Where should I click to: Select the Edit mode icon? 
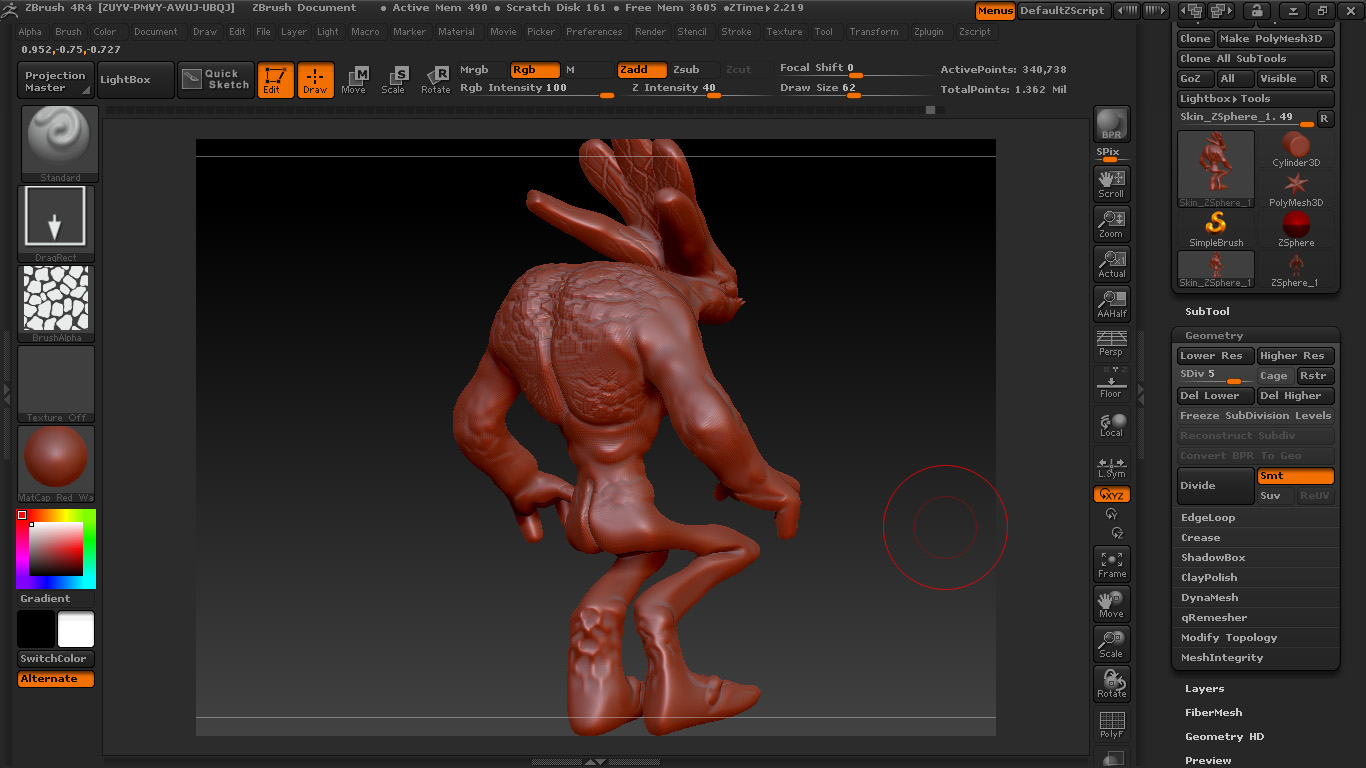[275, 80]
